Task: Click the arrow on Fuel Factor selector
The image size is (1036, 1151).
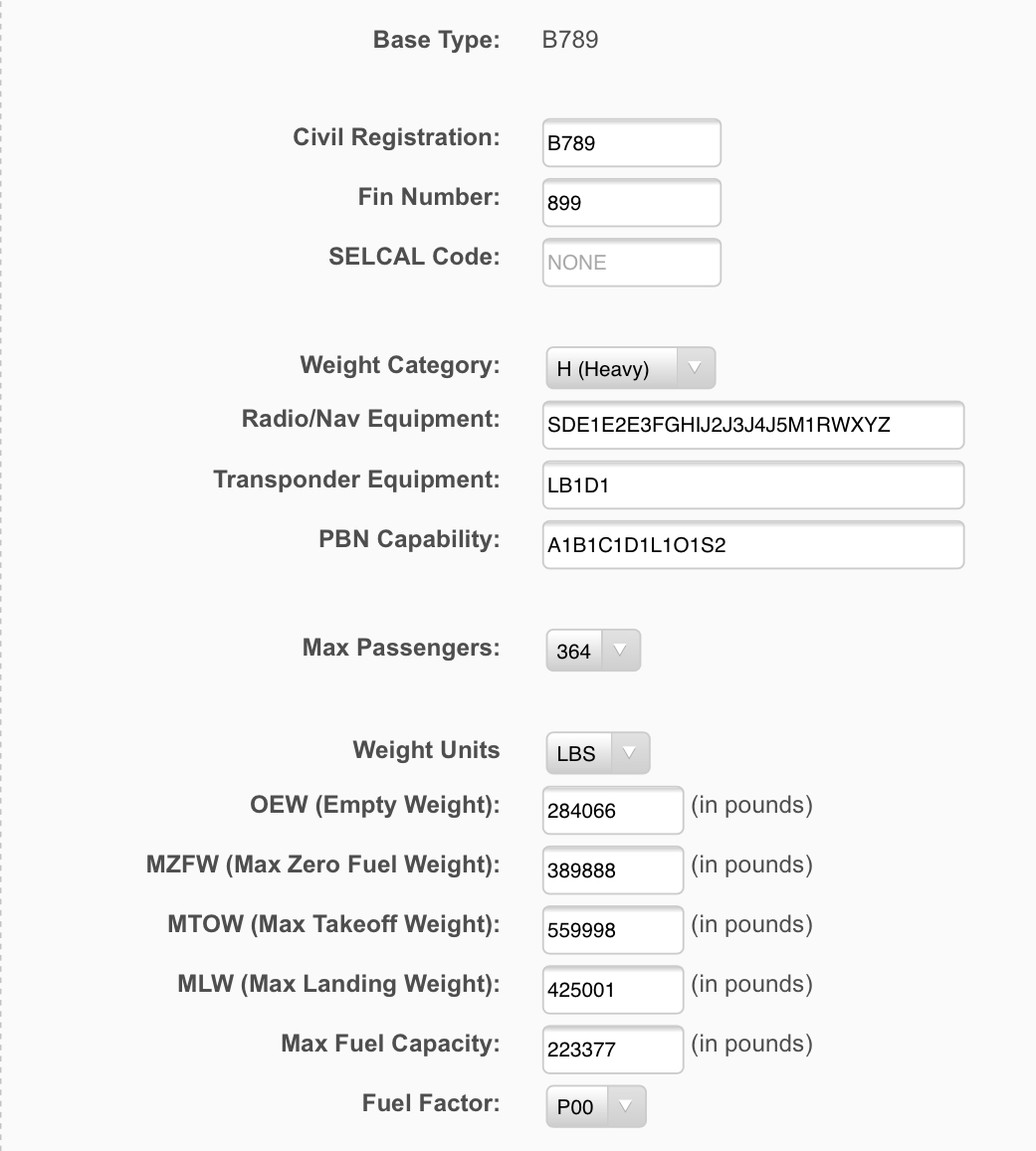Action: 626,1106
